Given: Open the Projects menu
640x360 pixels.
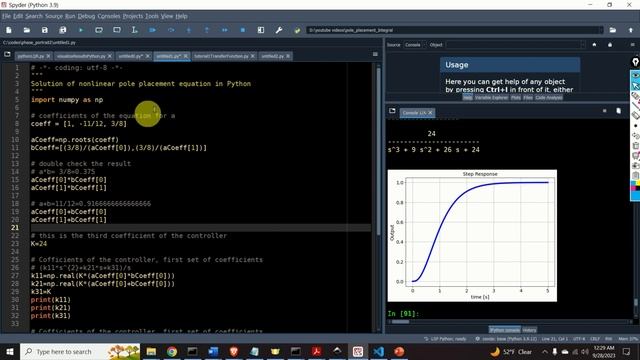Looking at the screenshot, I should pos(133,16).
